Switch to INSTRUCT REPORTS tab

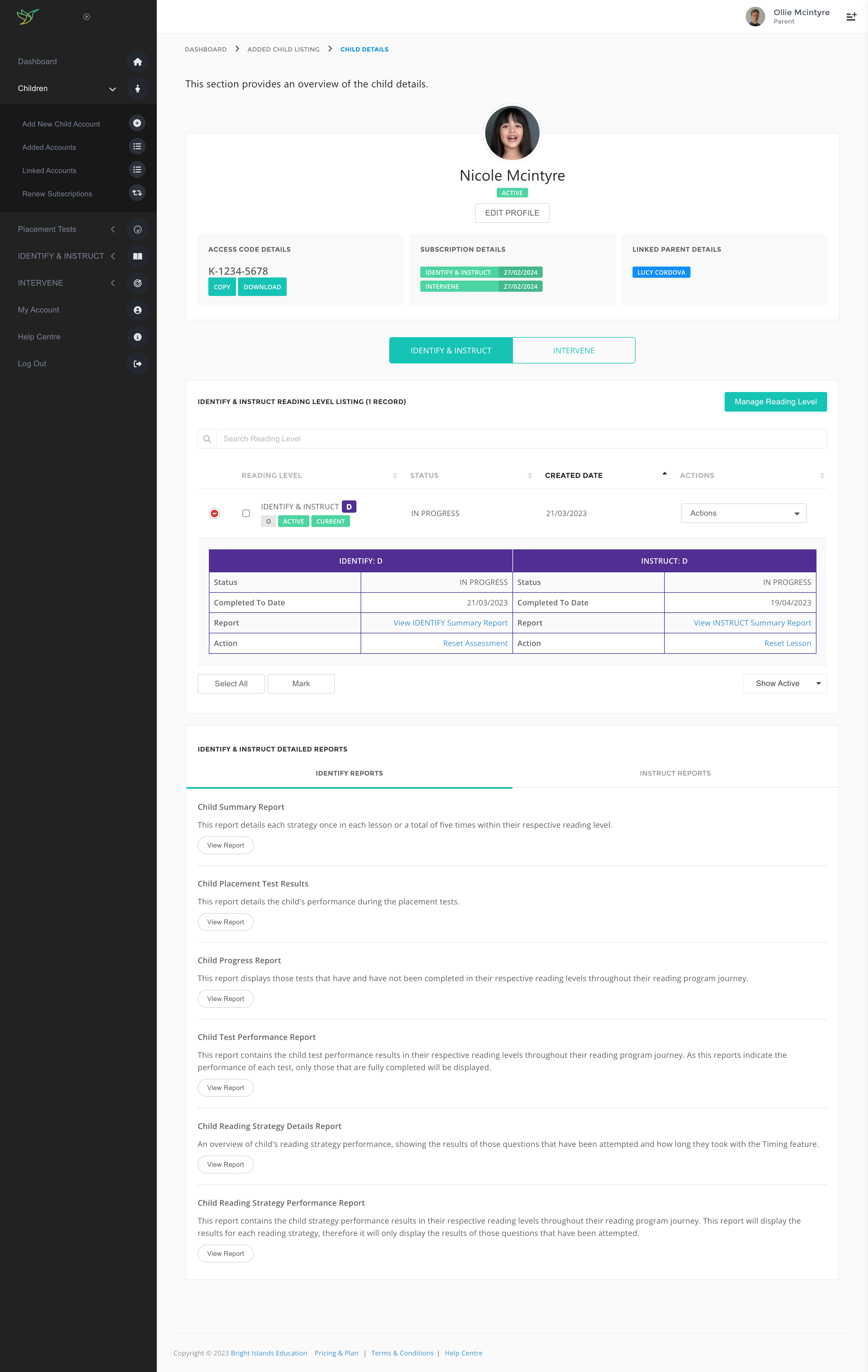(x=675, y=773)
